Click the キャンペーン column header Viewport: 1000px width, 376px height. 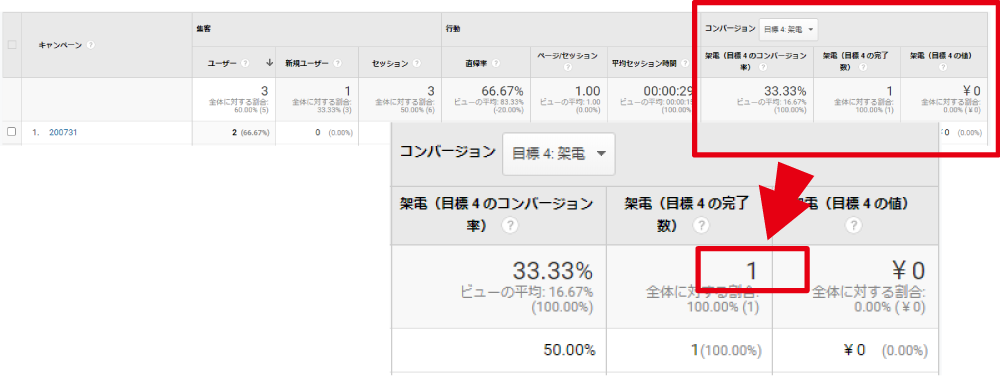pos(61,45)
